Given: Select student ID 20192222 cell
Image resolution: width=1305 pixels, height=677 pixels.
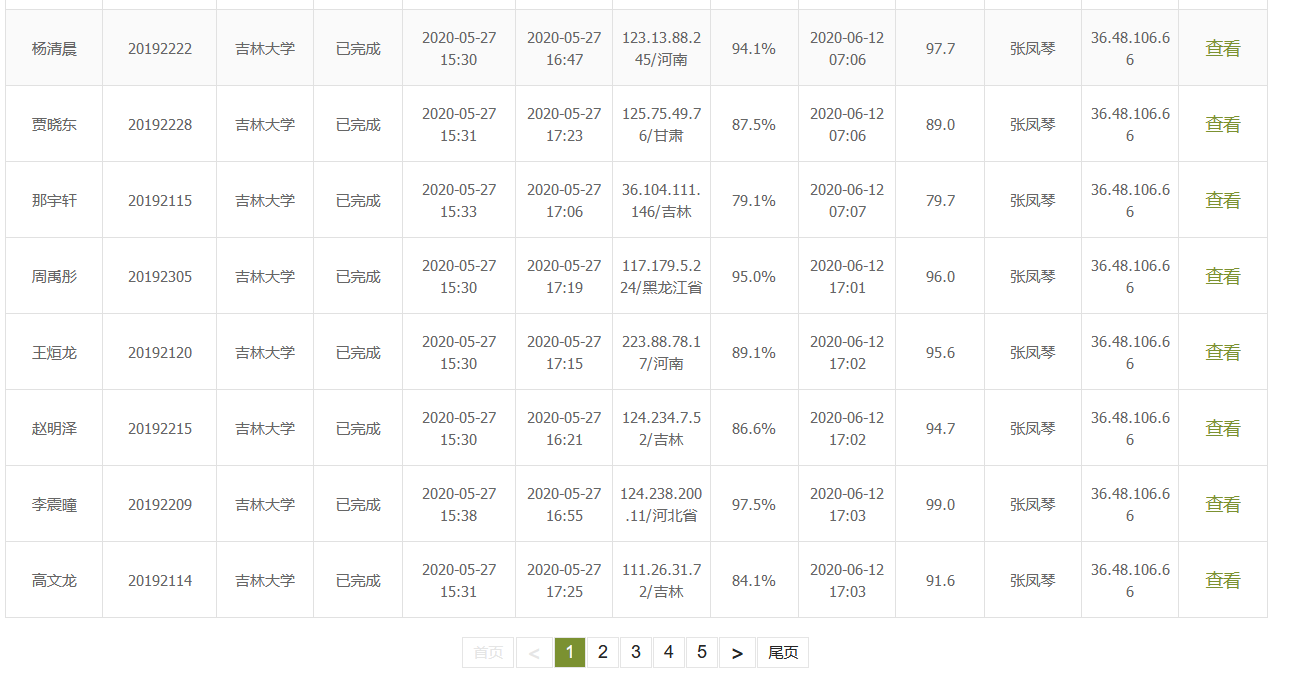Looking at the screenshot, I should point(160,48).
